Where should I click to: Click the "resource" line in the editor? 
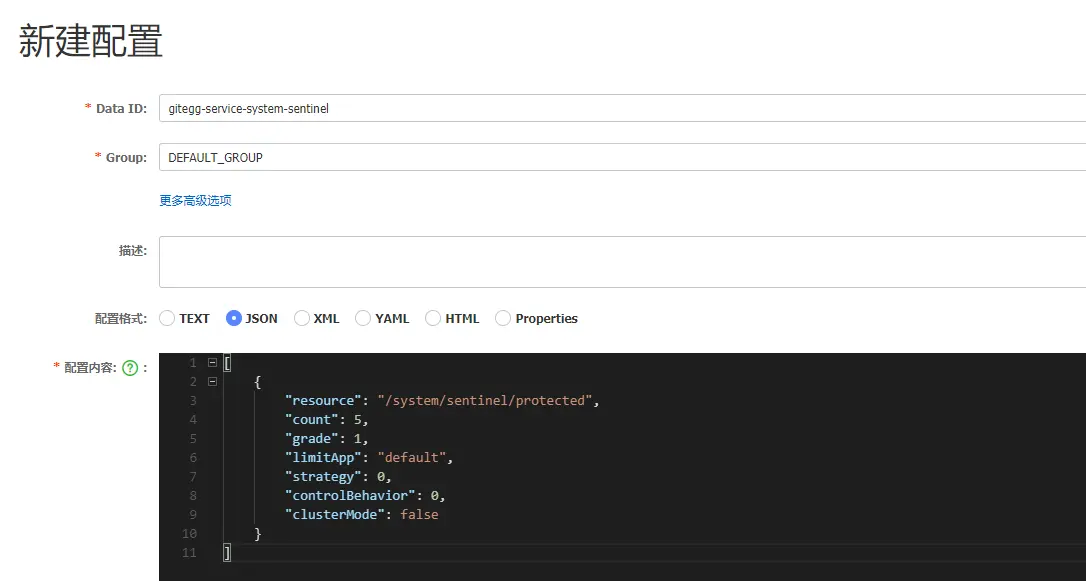pos(441,400)
